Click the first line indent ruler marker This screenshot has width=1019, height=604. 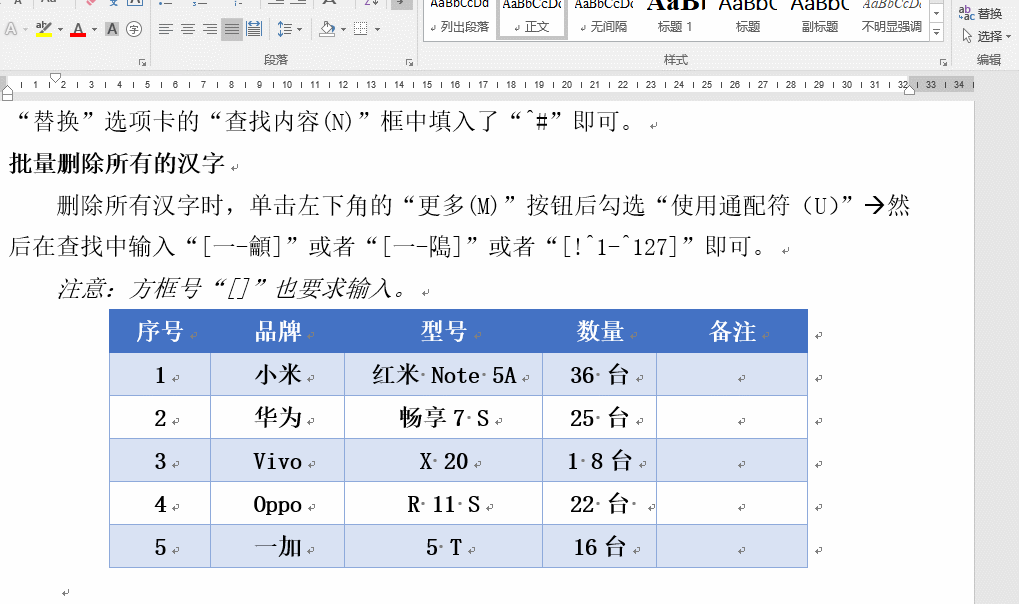point(55,78)
